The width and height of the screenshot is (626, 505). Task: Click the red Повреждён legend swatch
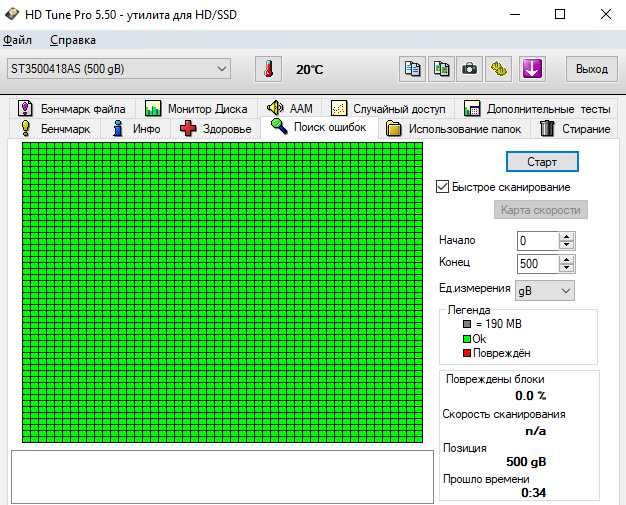(x=467, y=353)
